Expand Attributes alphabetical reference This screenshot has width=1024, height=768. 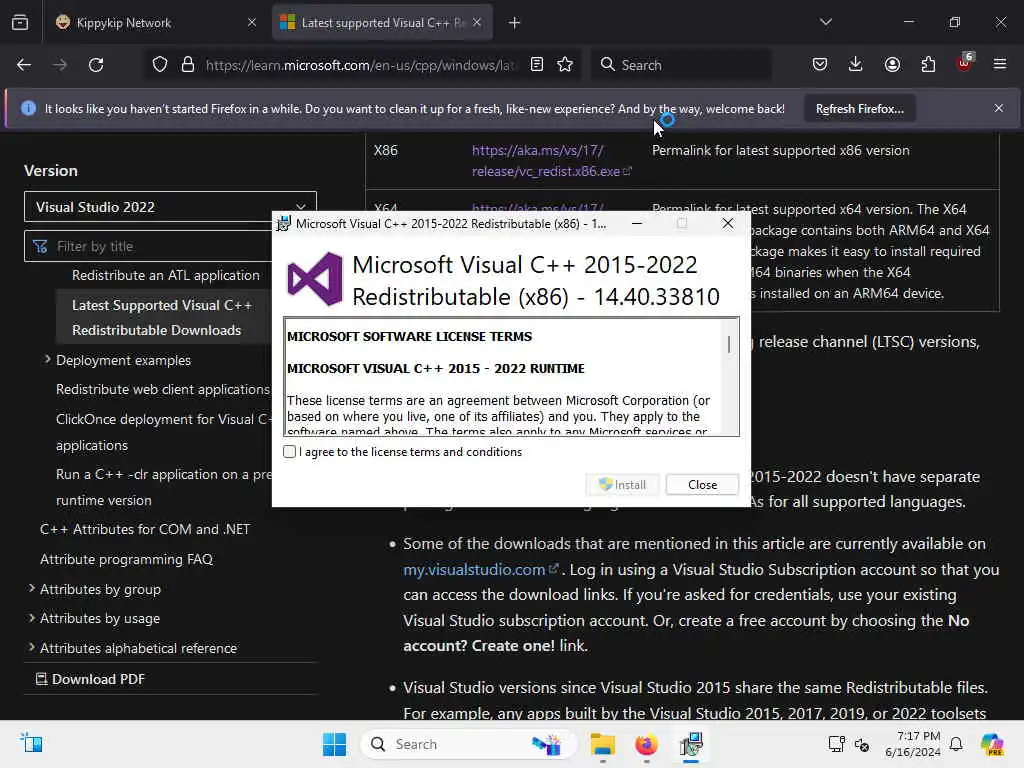[x=31, y=648]
